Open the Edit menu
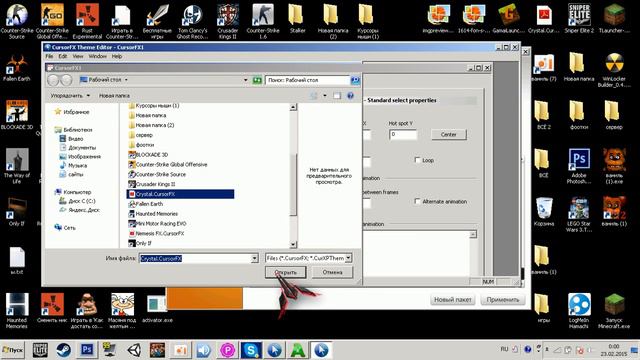This screenshot has width=640, height=360. pyautogui.click(x=62, y=56)
